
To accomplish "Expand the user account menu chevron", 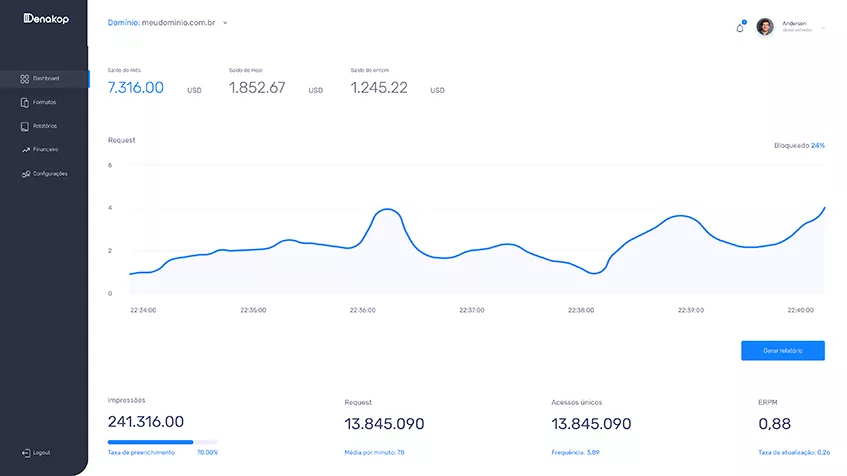I will pos(823,28).
